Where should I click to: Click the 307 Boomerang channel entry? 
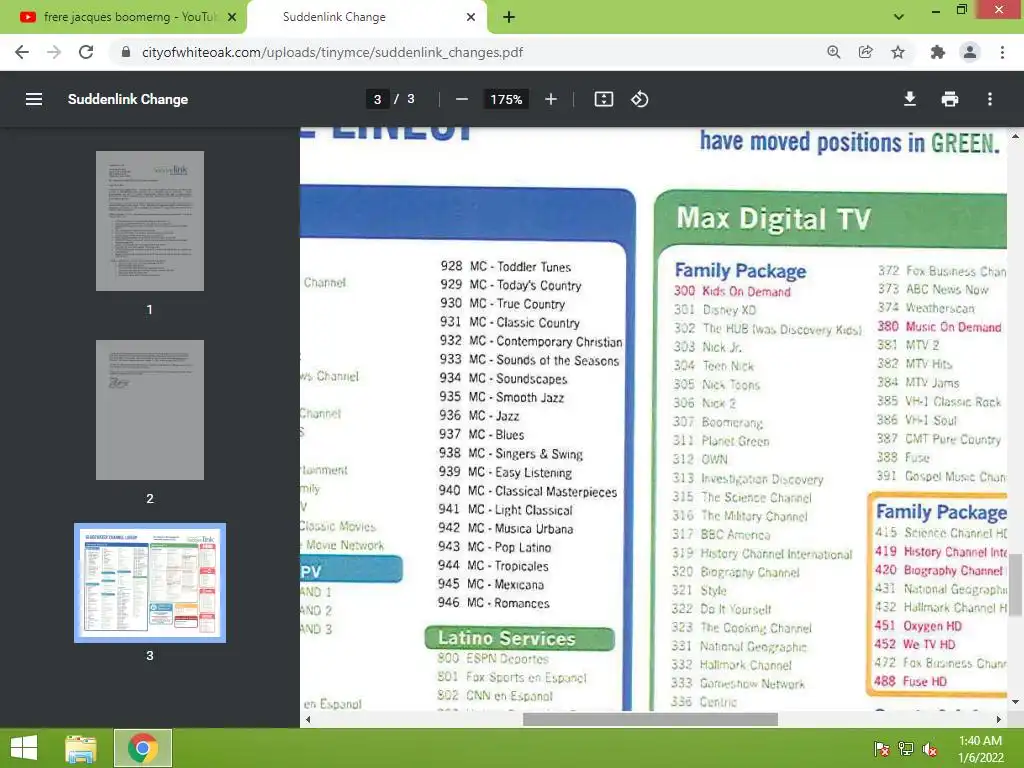(718, 423)
